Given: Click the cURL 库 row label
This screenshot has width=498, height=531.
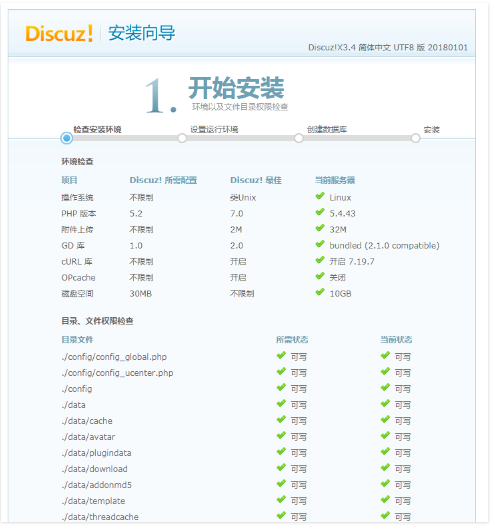Looking at the screenshot, I should point(77,261).
